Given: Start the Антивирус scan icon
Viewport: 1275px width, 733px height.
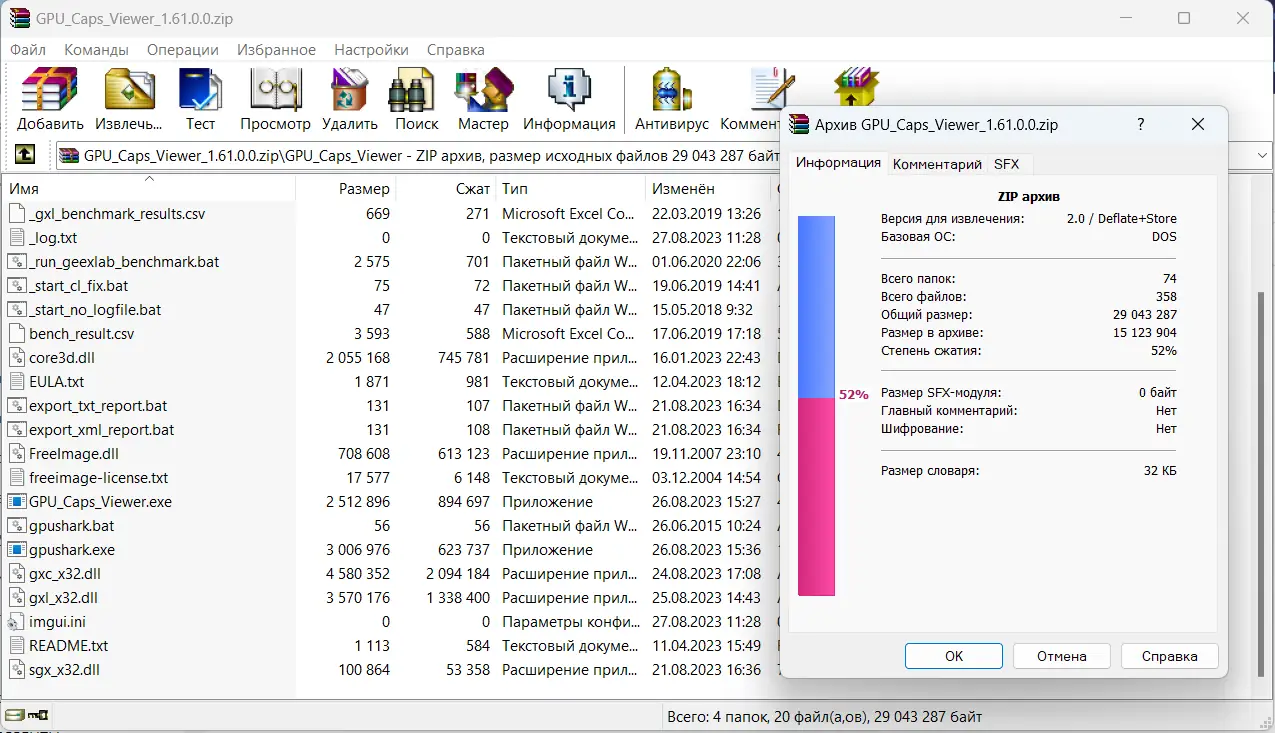Looking at the screenshot, I should (672, 90).
